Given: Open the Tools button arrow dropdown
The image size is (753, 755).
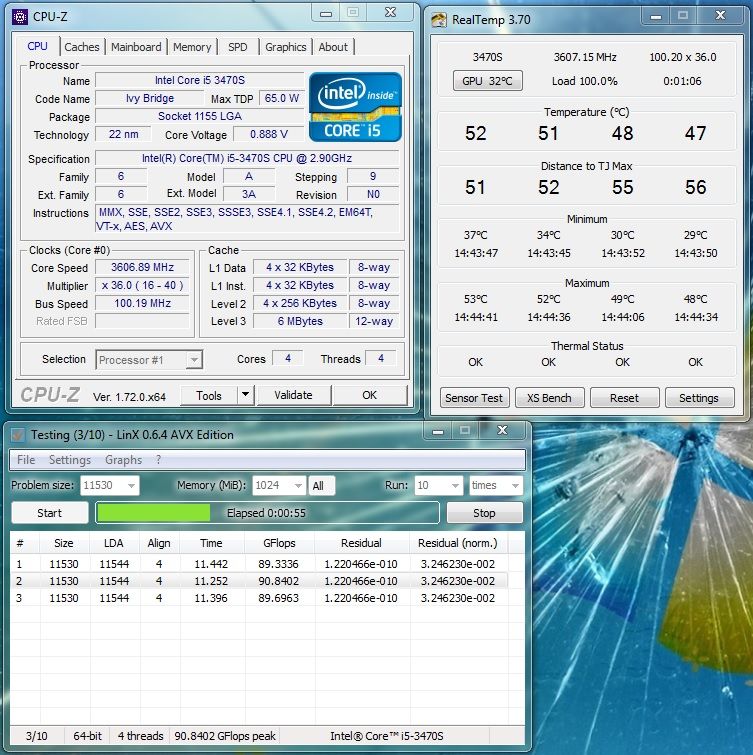Looking at the screenshot, I should click(x=246, y=395).
